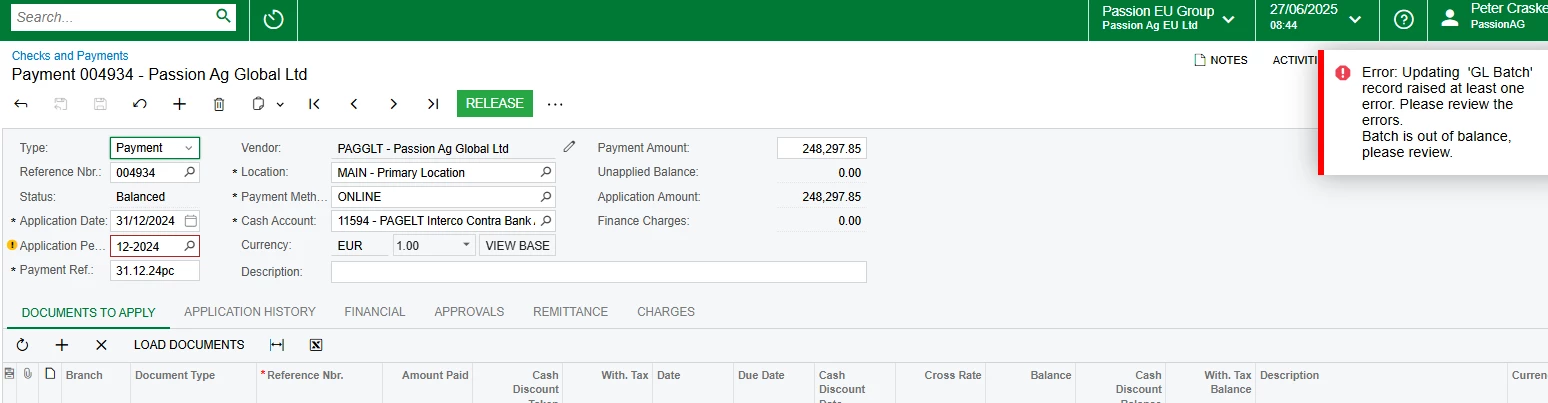Viewport: 1548px width, 403px height.
Task: Click the red error notification icon
Action: (x=1343, y=73)
